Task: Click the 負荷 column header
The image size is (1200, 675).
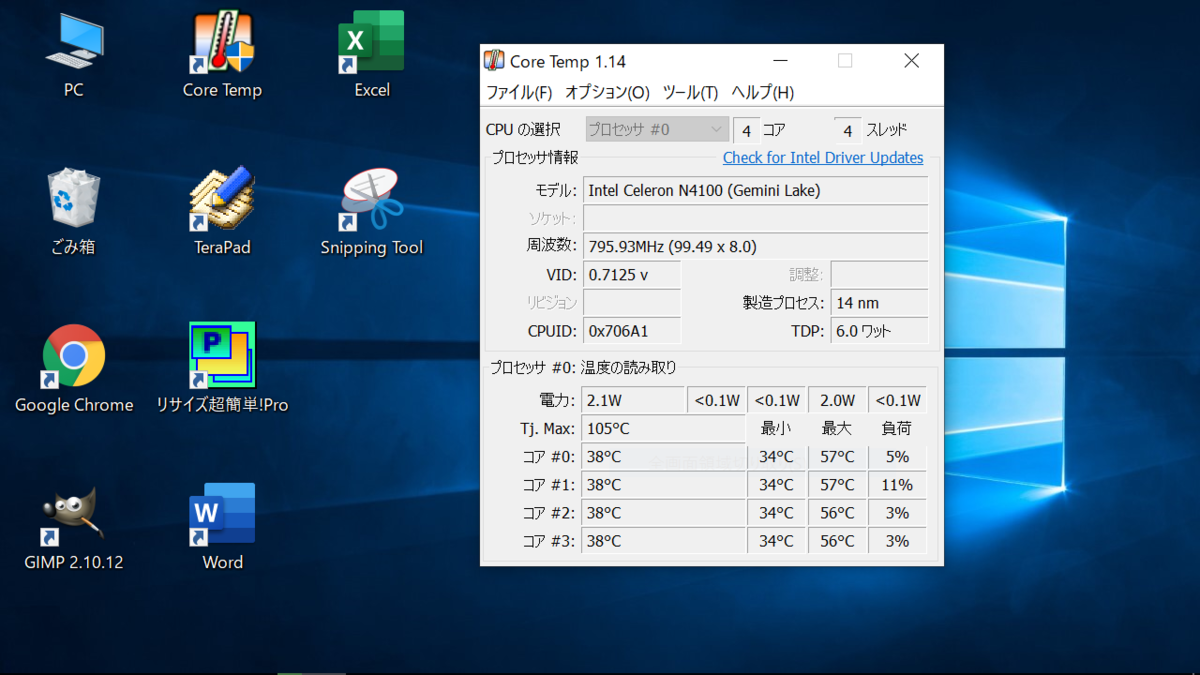Action: pos(897,429)
